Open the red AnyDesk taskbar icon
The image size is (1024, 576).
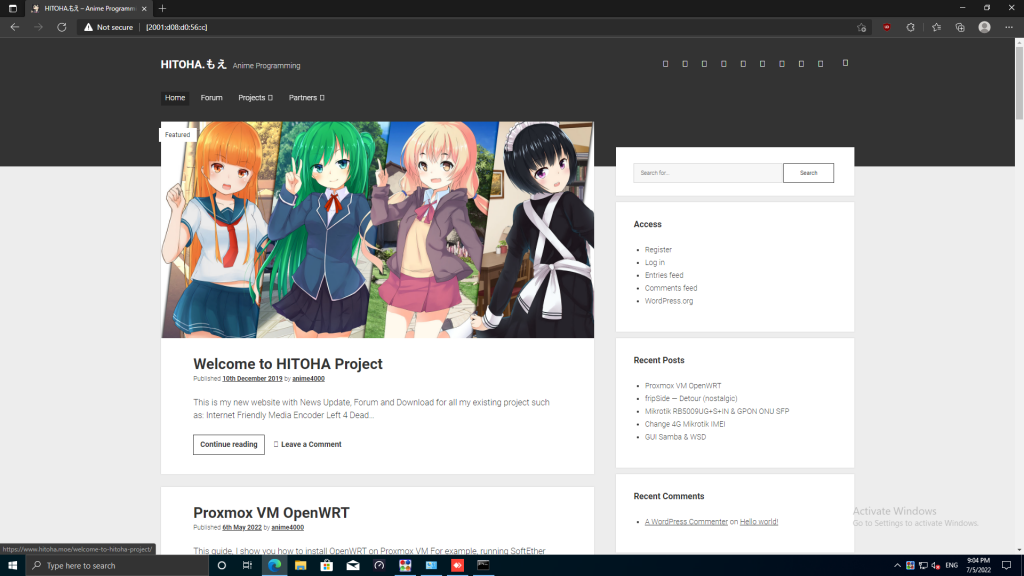pyautogui.click(x=457, y=566)
